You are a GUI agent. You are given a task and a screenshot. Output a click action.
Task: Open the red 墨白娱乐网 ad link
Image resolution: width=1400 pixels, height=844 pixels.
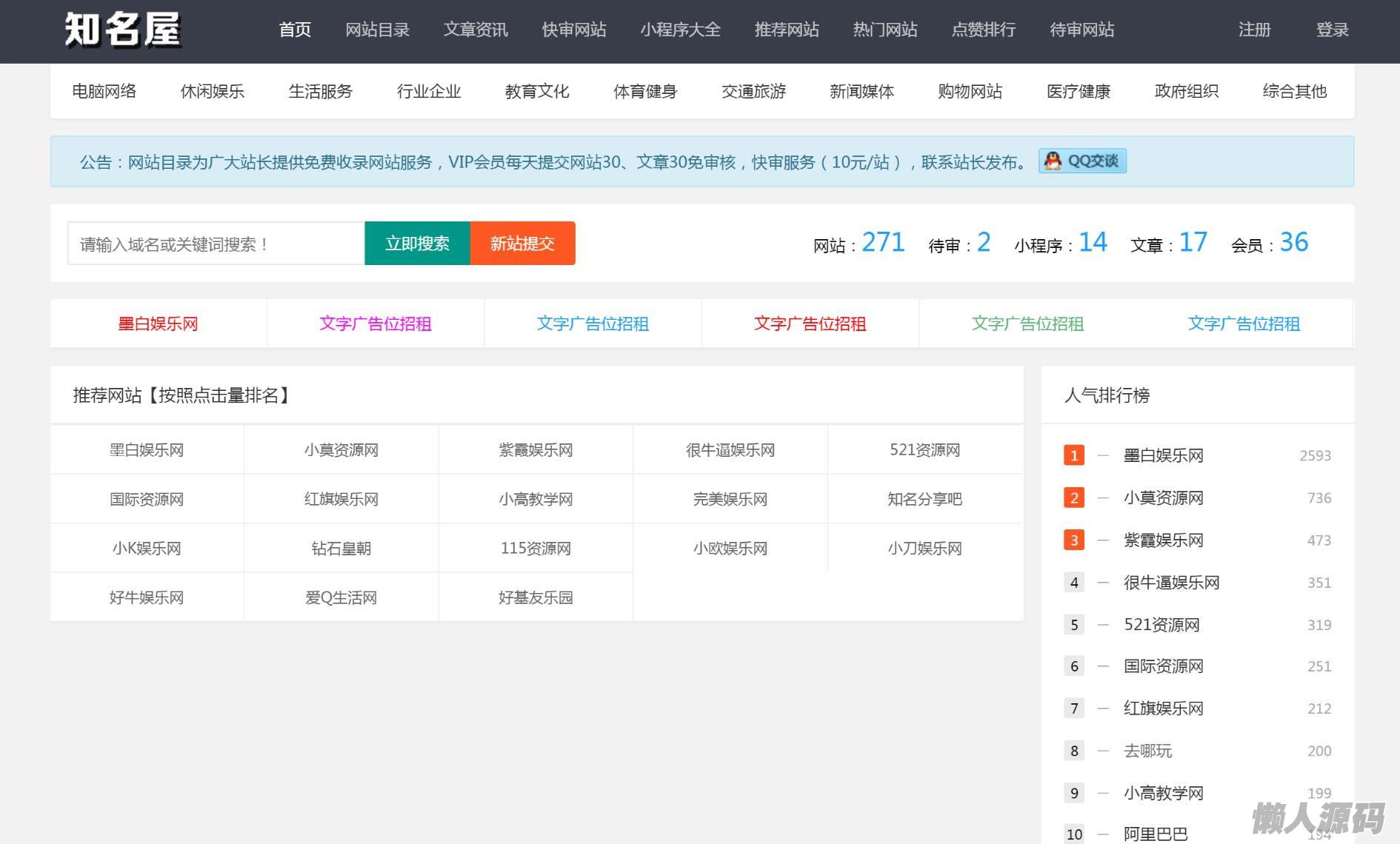[x=158, y=324]
